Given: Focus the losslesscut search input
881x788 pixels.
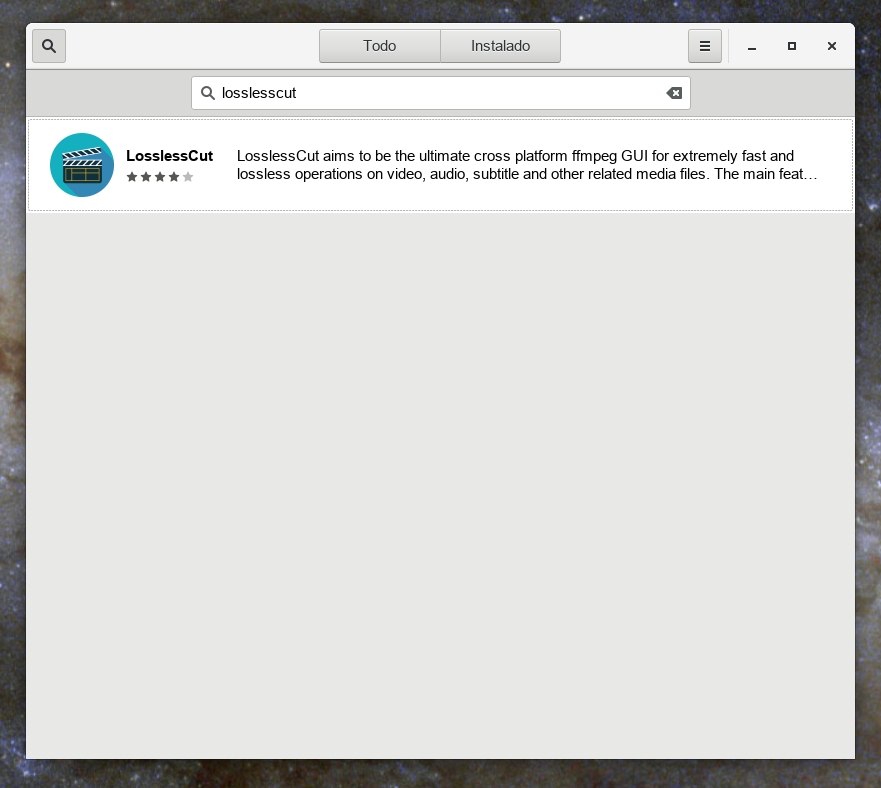Looking at the screenshot, I should pos(440,93).
